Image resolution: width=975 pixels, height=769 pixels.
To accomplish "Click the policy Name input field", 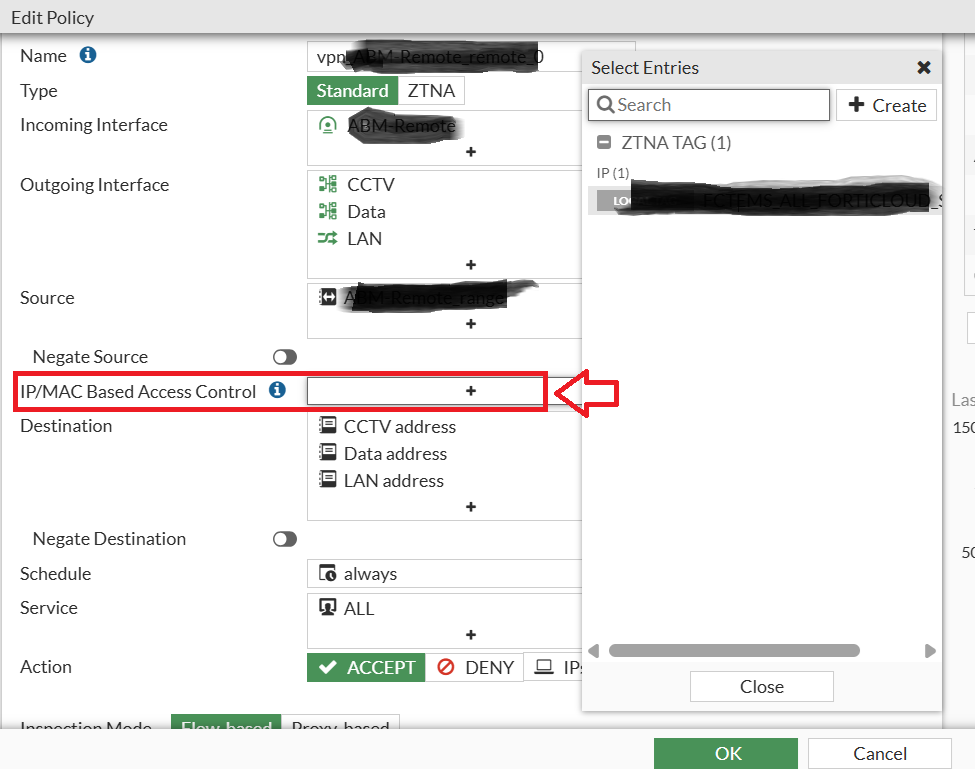I will [x=444, y=57].
